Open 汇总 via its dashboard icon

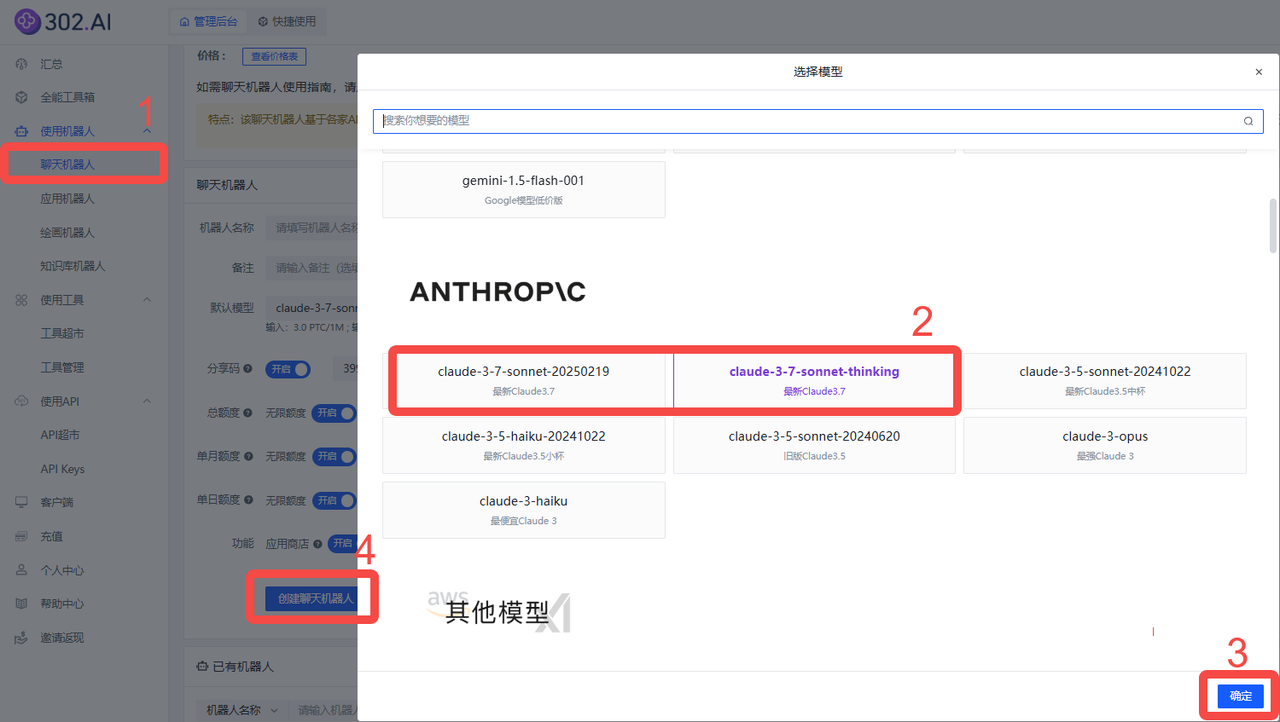click(x=21, y=64)
